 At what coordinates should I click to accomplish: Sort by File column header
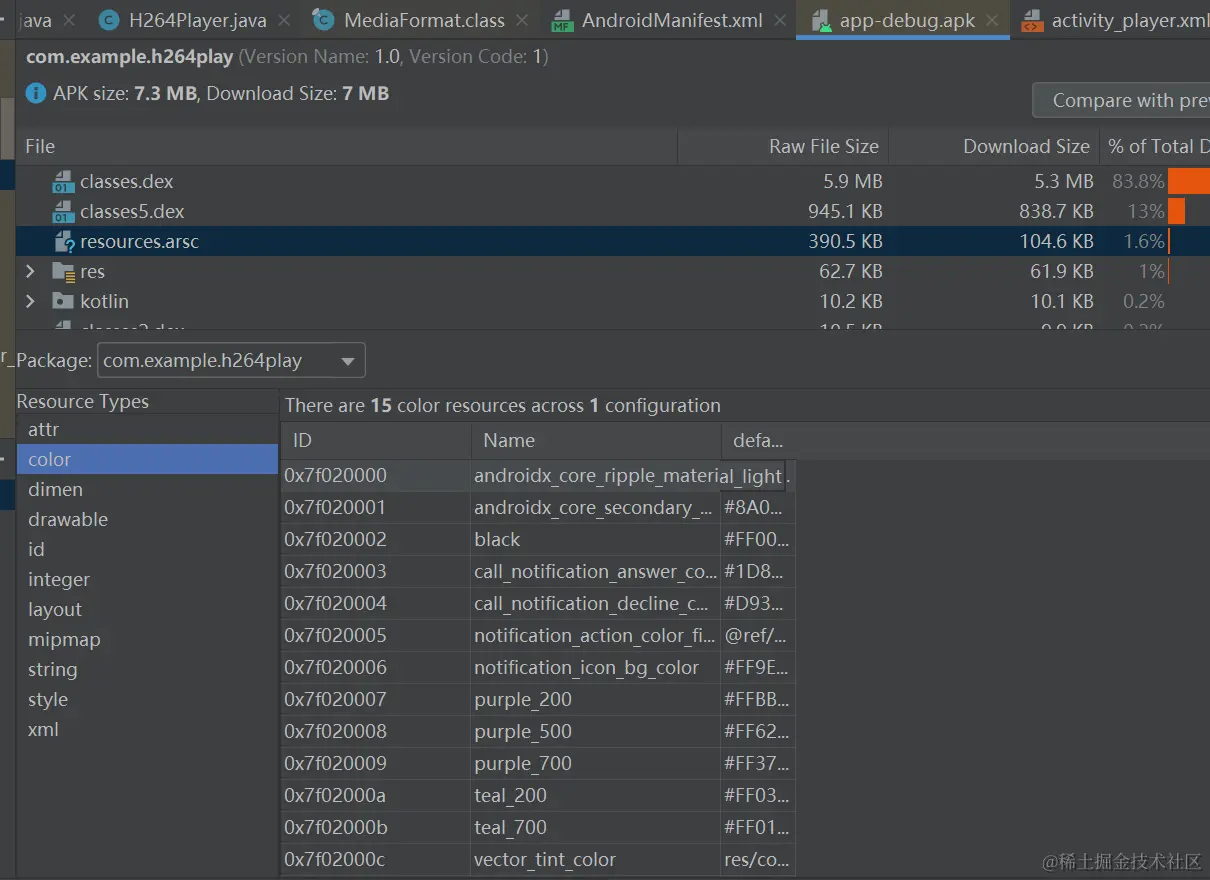pos(346,147)
